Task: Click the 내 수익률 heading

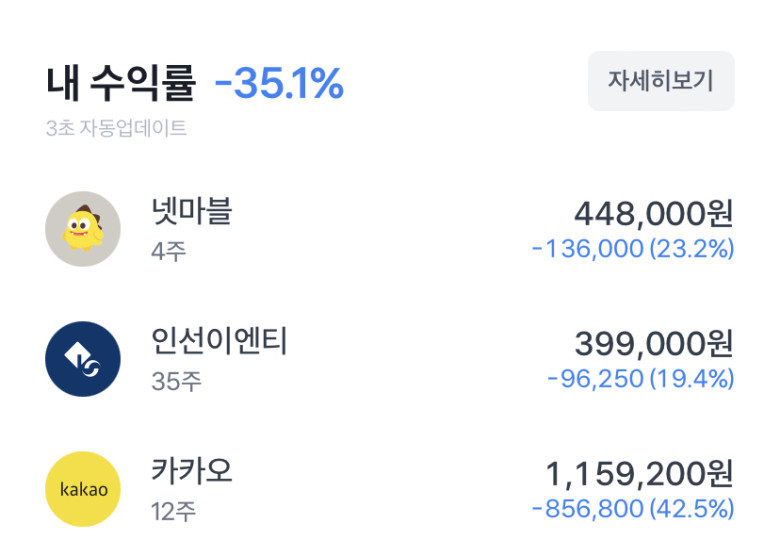Action: point(121,83)
